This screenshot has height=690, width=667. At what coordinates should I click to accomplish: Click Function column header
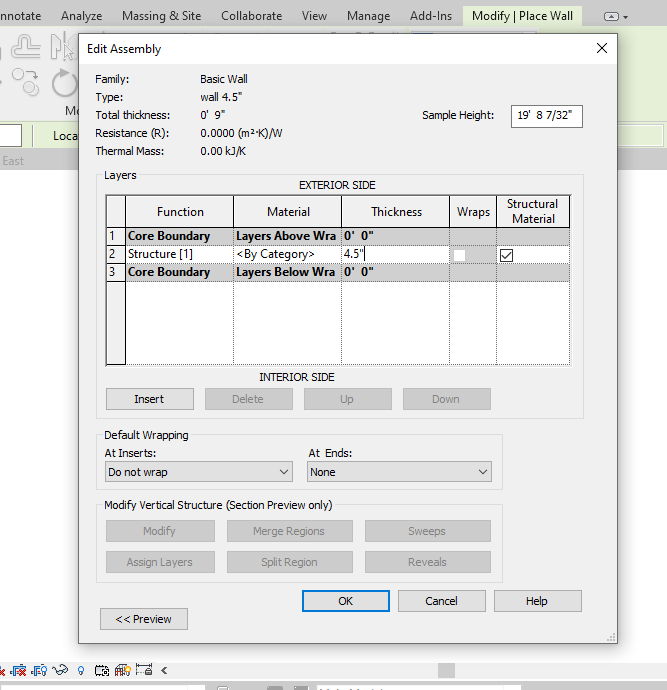tap(180, 212)
